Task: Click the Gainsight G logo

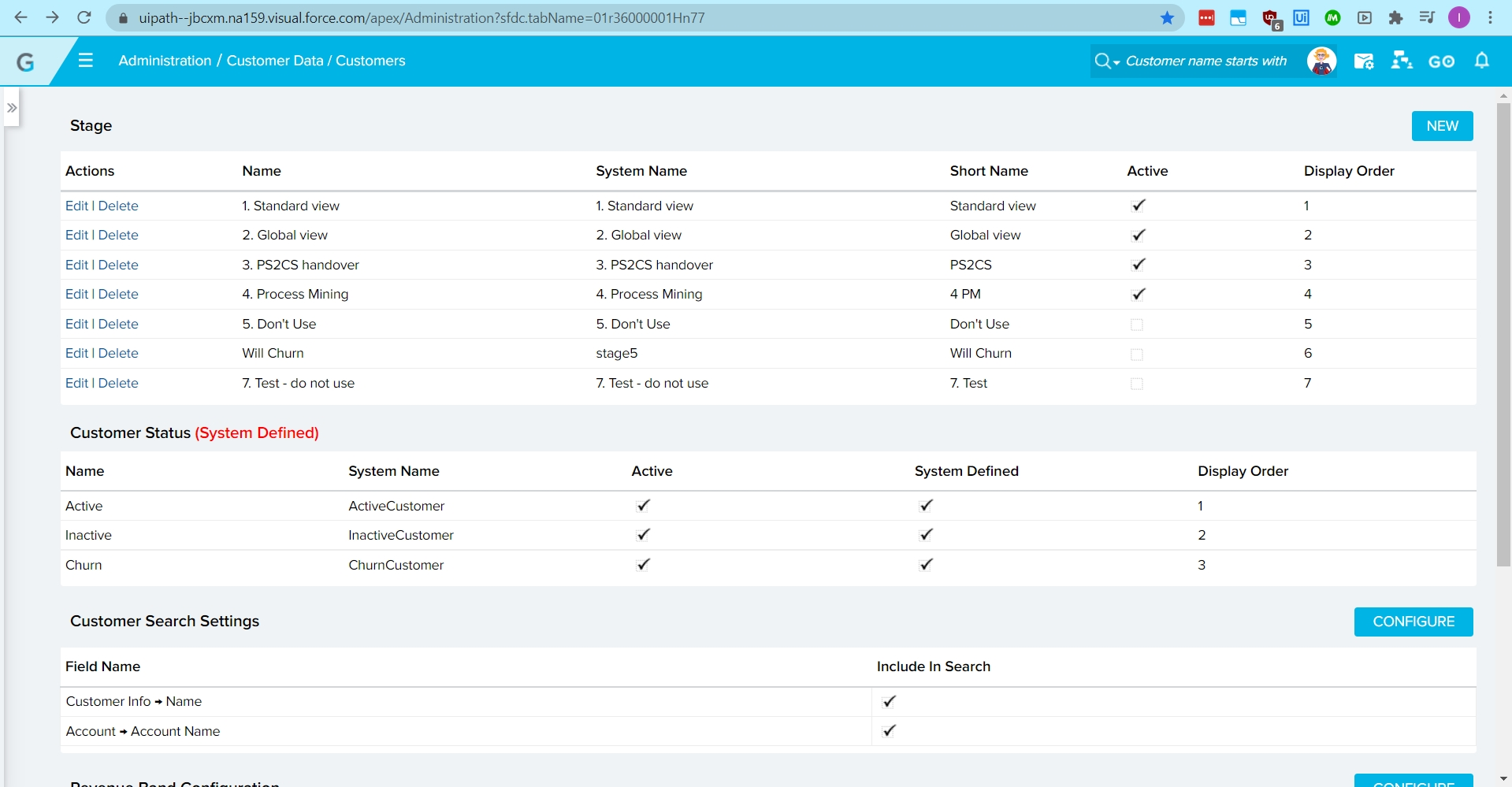Action: [25, 61]
